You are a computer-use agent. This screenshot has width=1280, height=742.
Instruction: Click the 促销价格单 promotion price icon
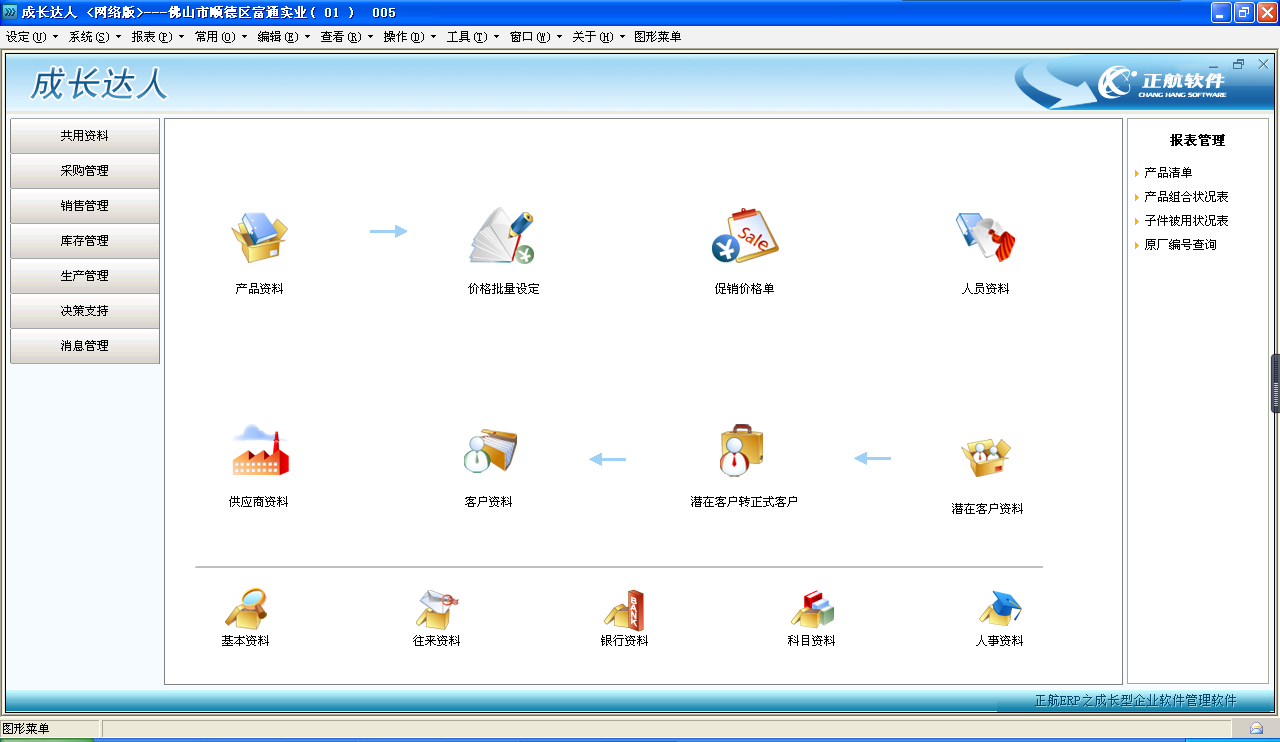(744, 238)
